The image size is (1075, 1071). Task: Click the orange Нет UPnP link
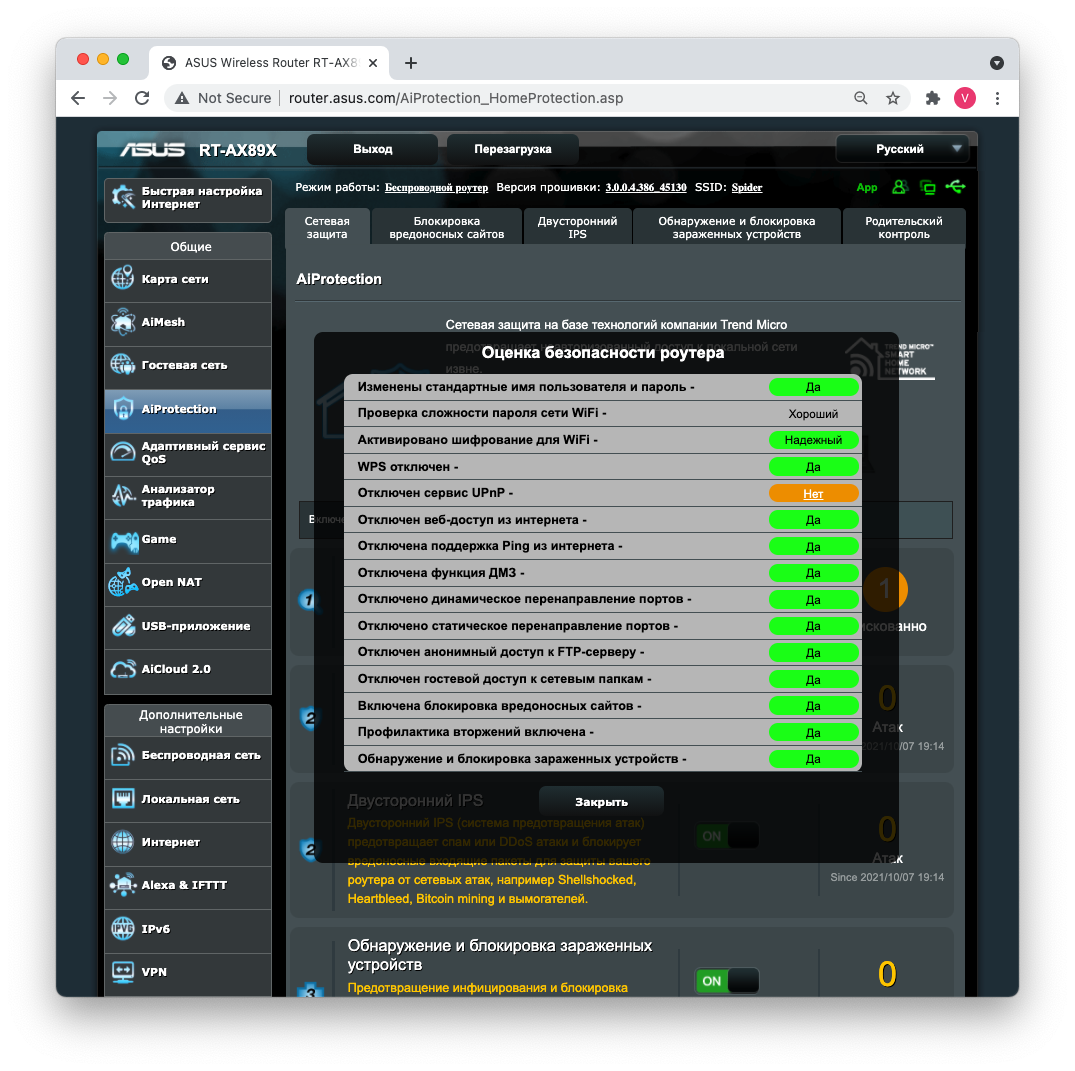[813, 494]
